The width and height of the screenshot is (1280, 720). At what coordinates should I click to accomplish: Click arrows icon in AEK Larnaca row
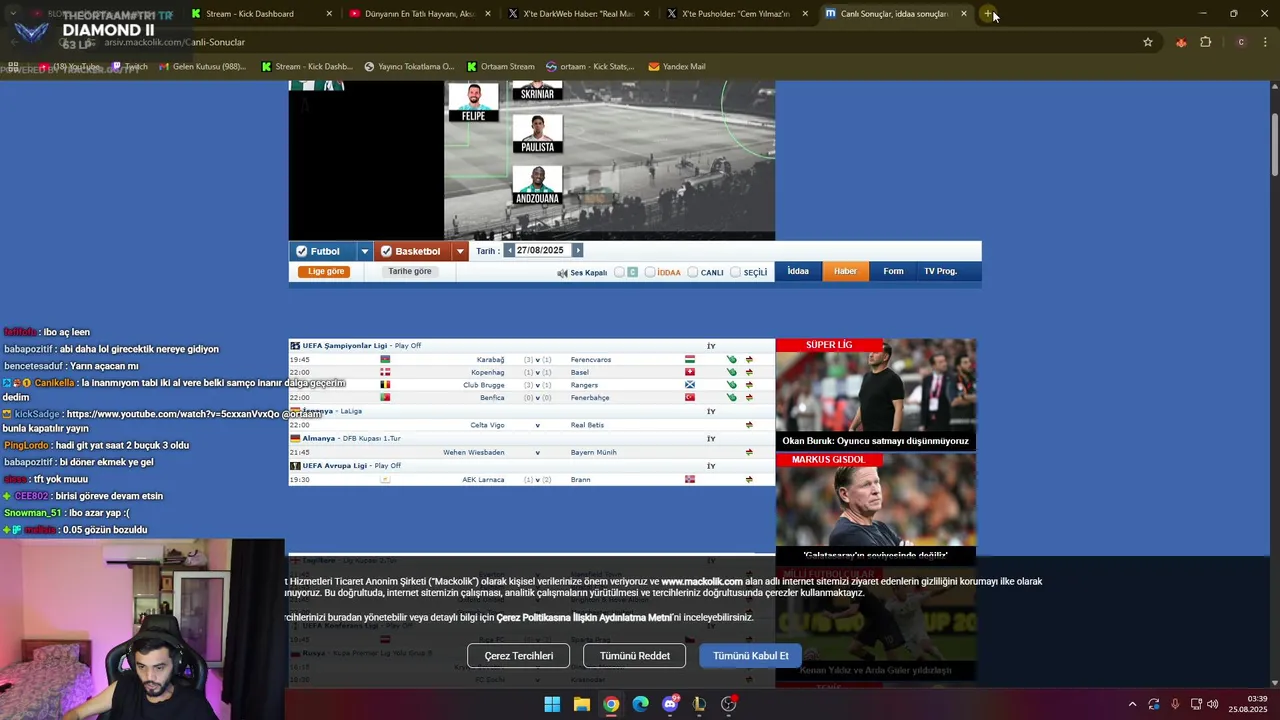tap(749, 480)
